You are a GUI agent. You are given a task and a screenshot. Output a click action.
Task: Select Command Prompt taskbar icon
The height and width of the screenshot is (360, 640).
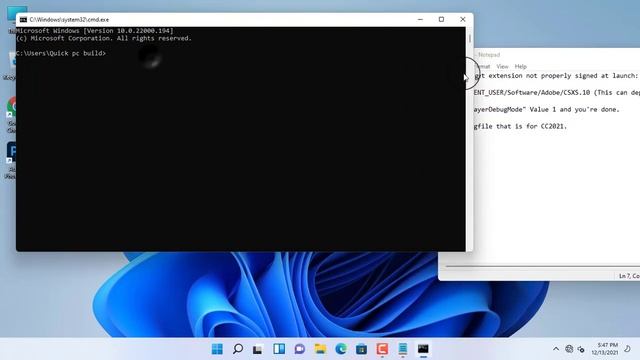click(423, 349)
